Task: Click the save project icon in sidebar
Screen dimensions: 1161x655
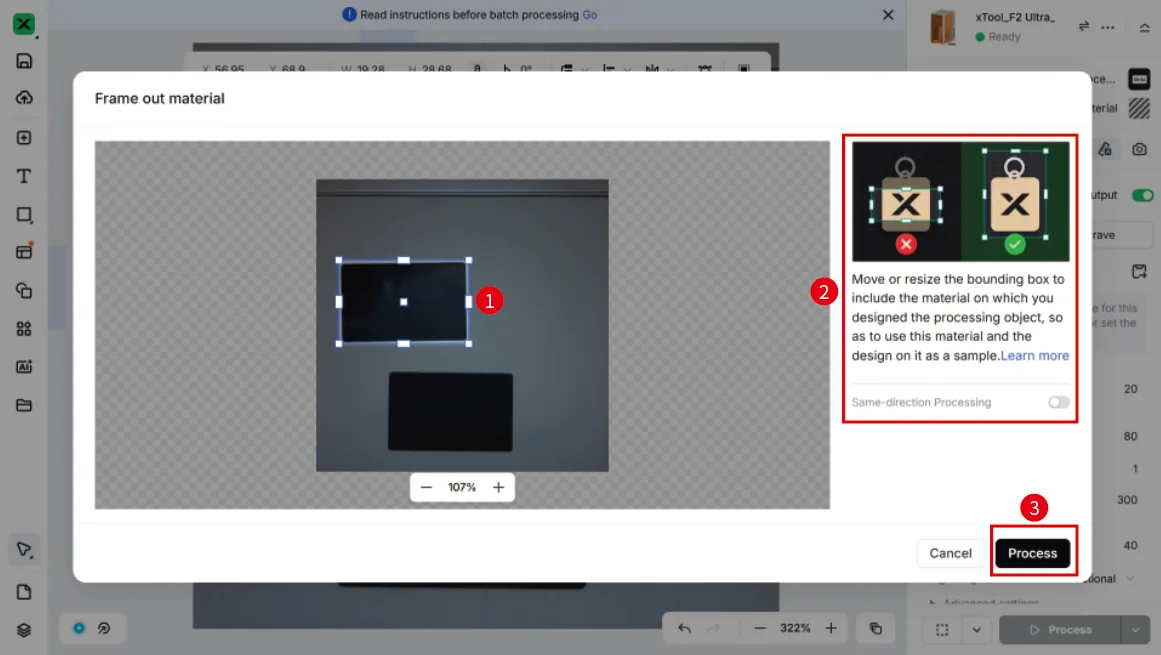Action: [24, 61]
